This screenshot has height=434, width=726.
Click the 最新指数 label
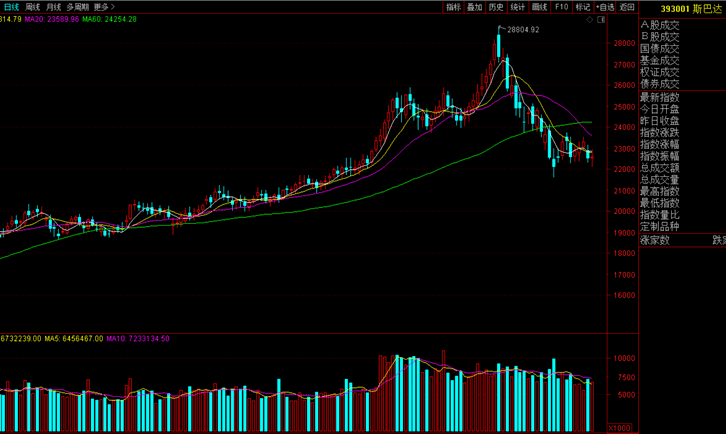pyautogui.click(x=660, y=97)
